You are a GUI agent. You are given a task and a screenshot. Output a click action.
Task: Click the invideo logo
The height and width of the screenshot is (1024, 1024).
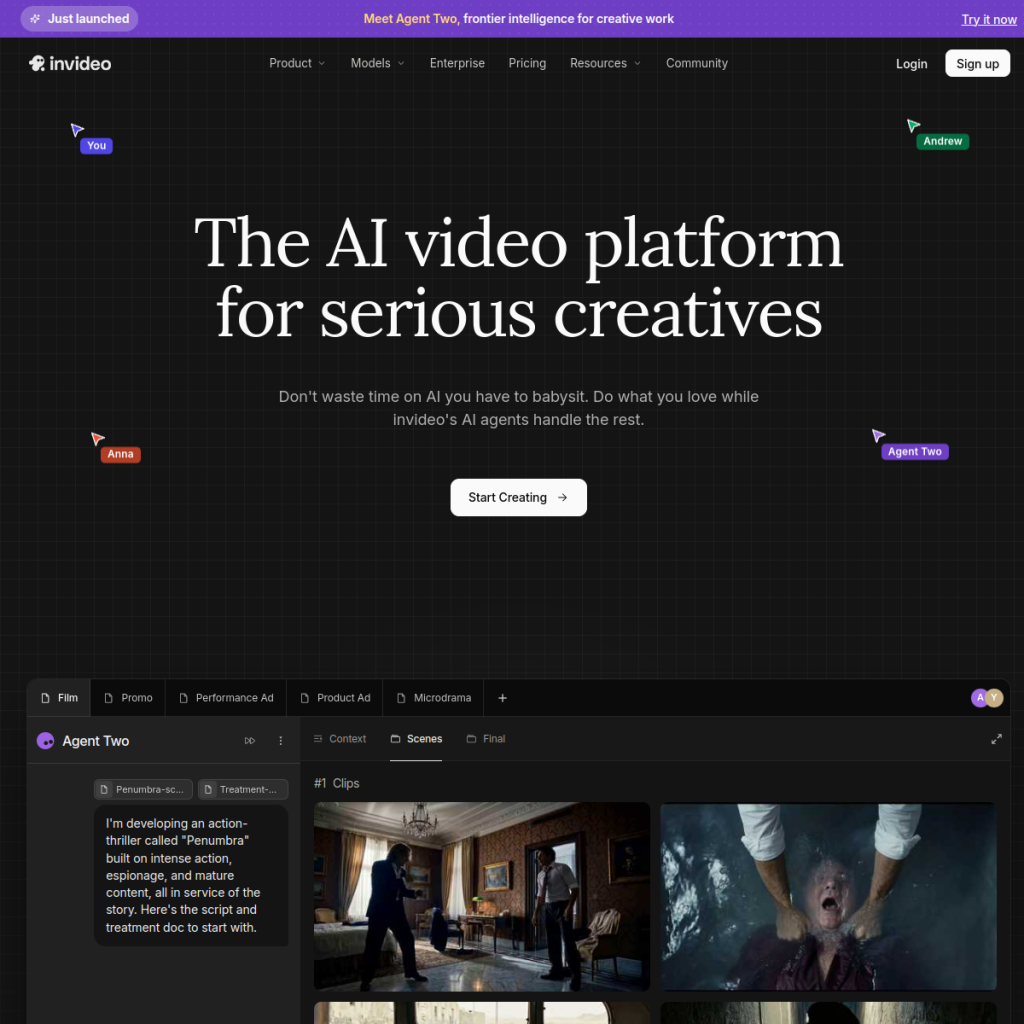tap(70, 63)
